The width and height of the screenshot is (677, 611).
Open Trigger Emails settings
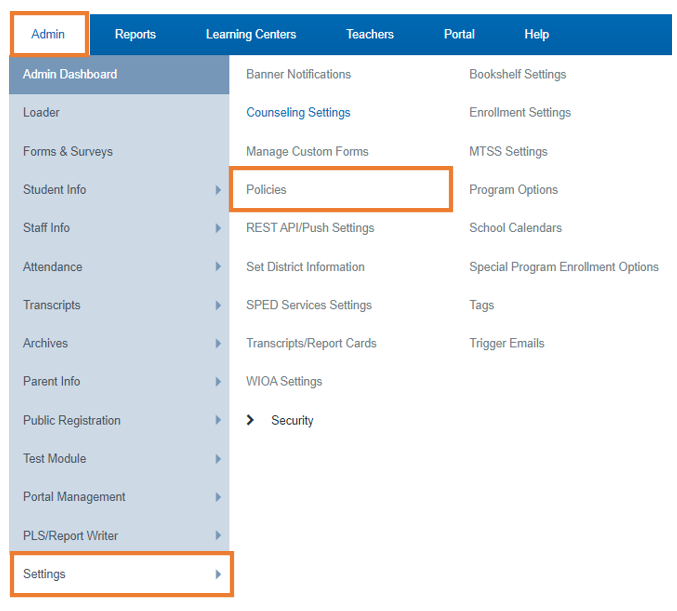click(507, 343)
